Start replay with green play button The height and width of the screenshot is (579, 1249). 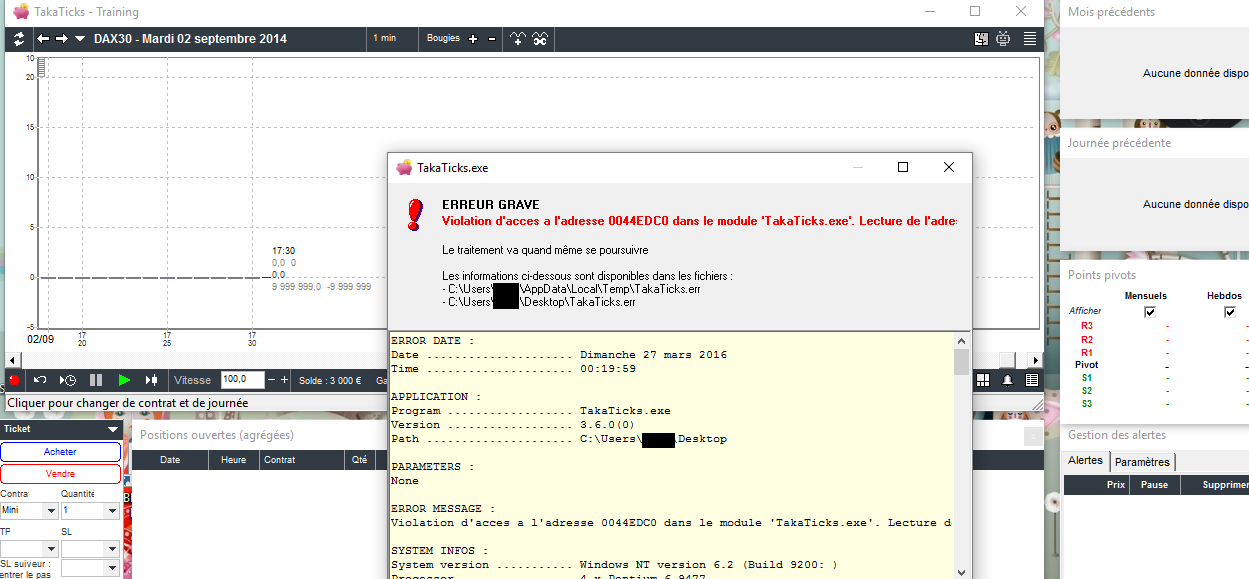coord(124,380)
